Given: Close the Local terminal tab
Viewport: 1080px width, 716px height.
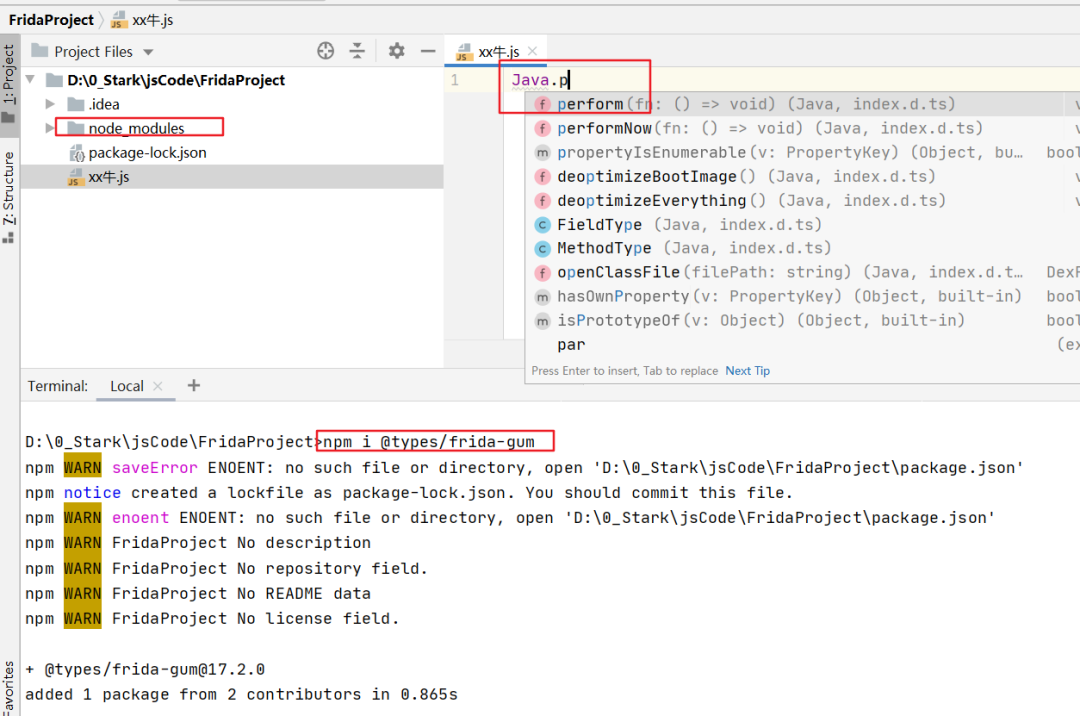Looking at the screenshot, I should point(158,386).
